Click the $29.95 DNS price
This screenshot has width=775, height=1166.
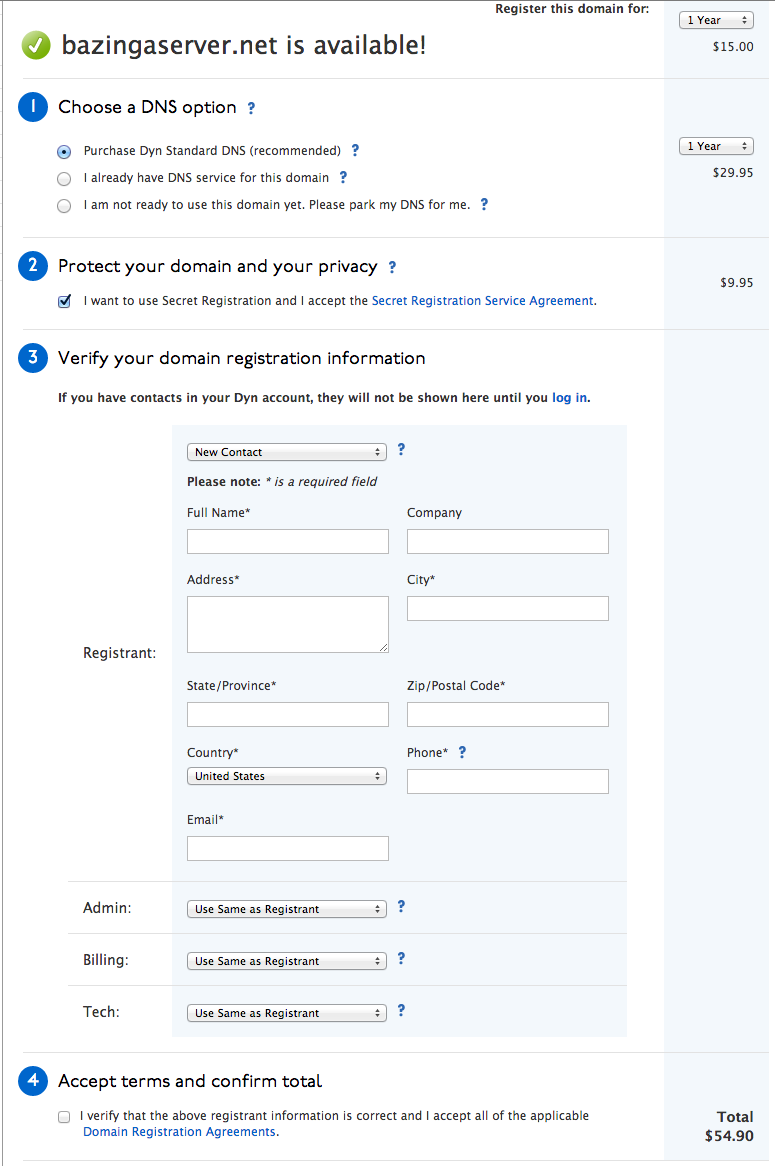tap(733, 173)
